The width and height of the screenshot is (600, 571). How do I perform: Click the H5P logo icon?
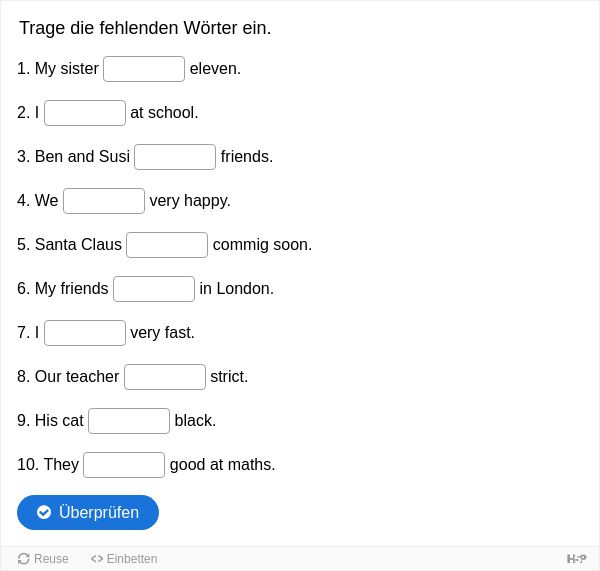click(x=576, y=559)
